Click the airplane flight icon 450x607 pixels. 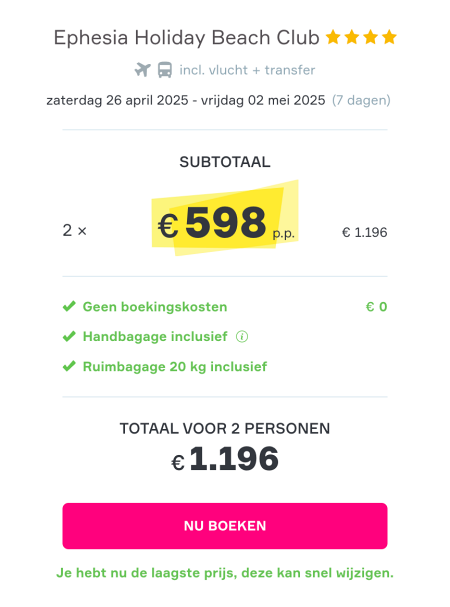click(x=143, y=70)
